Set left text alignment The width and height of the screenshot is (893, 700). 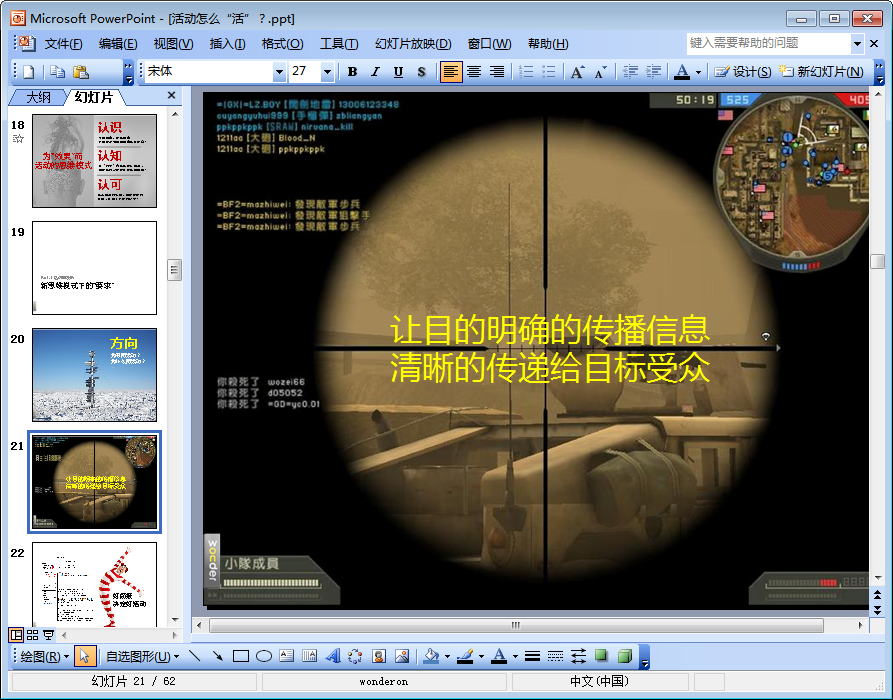coord(450,72)
